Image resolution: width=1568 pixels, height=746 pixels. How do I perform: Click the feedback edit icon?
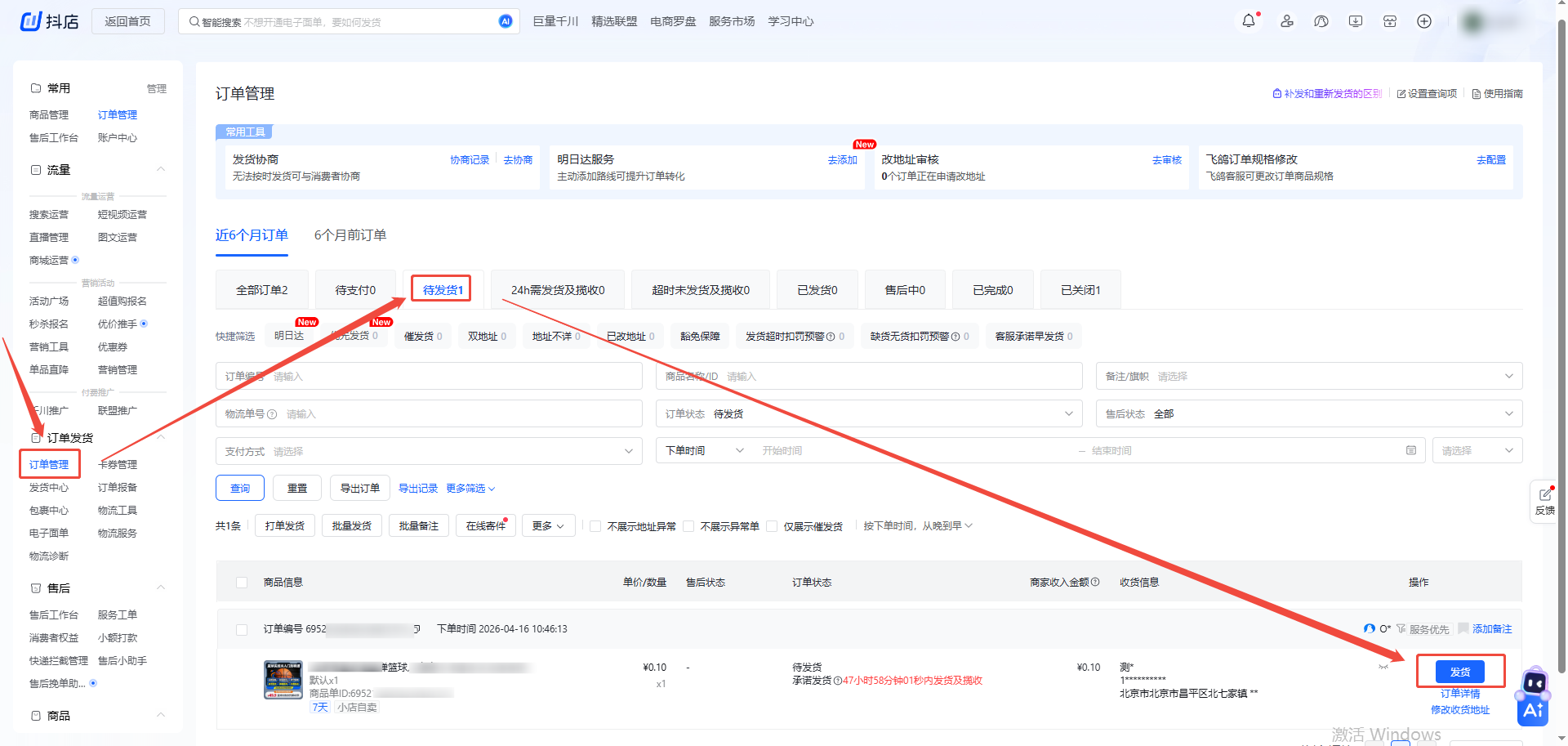tap(1545, 495)
